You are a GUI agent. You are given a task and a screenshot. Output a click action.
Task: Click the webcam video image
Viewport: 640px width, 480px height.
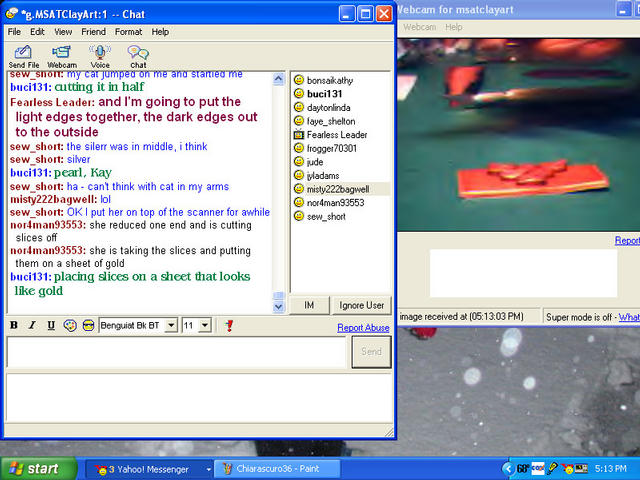click(519, 135)
